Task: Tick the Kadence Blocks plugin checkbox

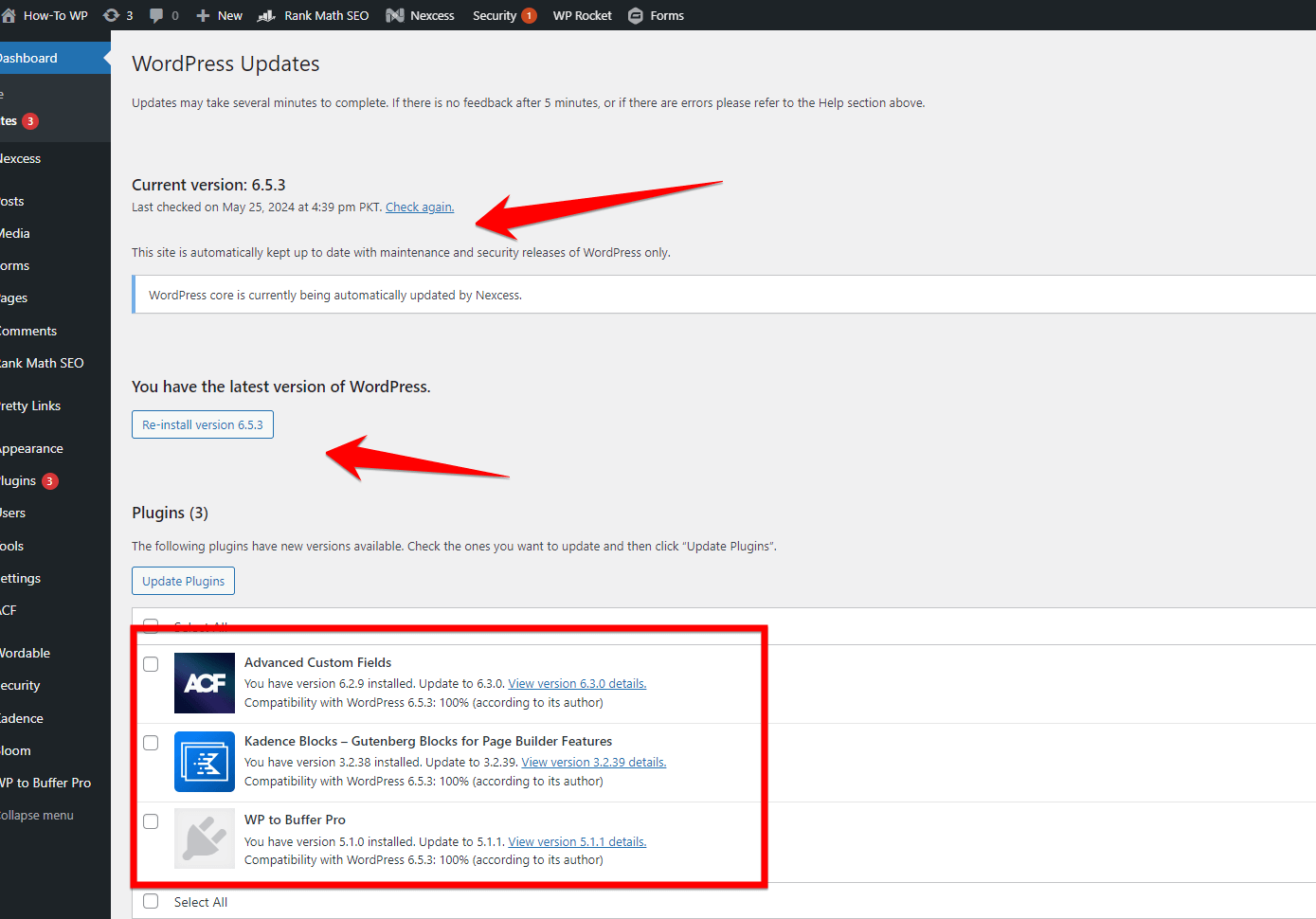Action: [151, 743]
